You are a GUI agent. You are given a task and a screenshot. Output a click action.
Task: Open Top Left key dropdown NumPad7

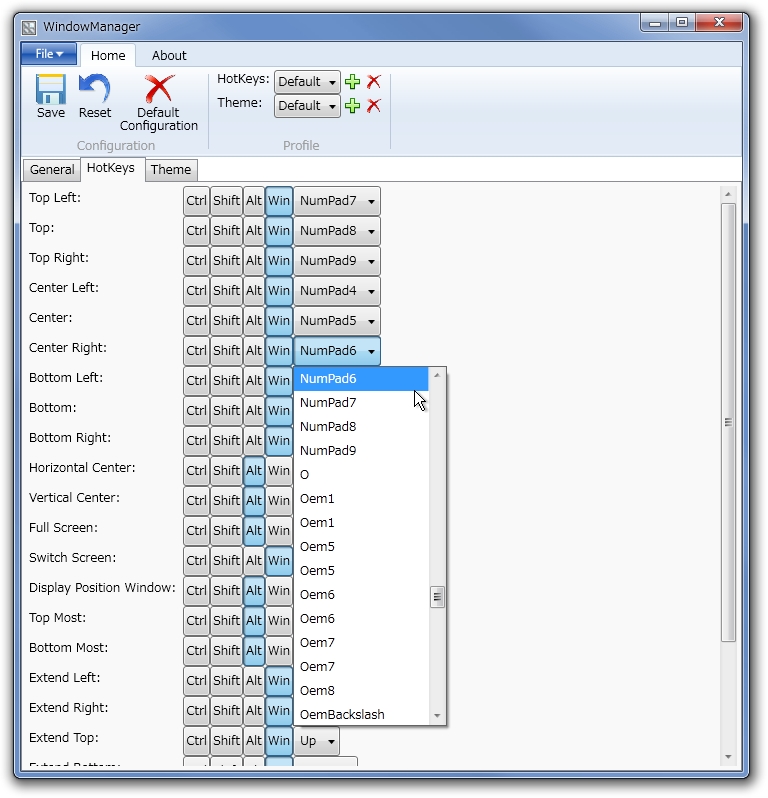[x=337, y=201]
